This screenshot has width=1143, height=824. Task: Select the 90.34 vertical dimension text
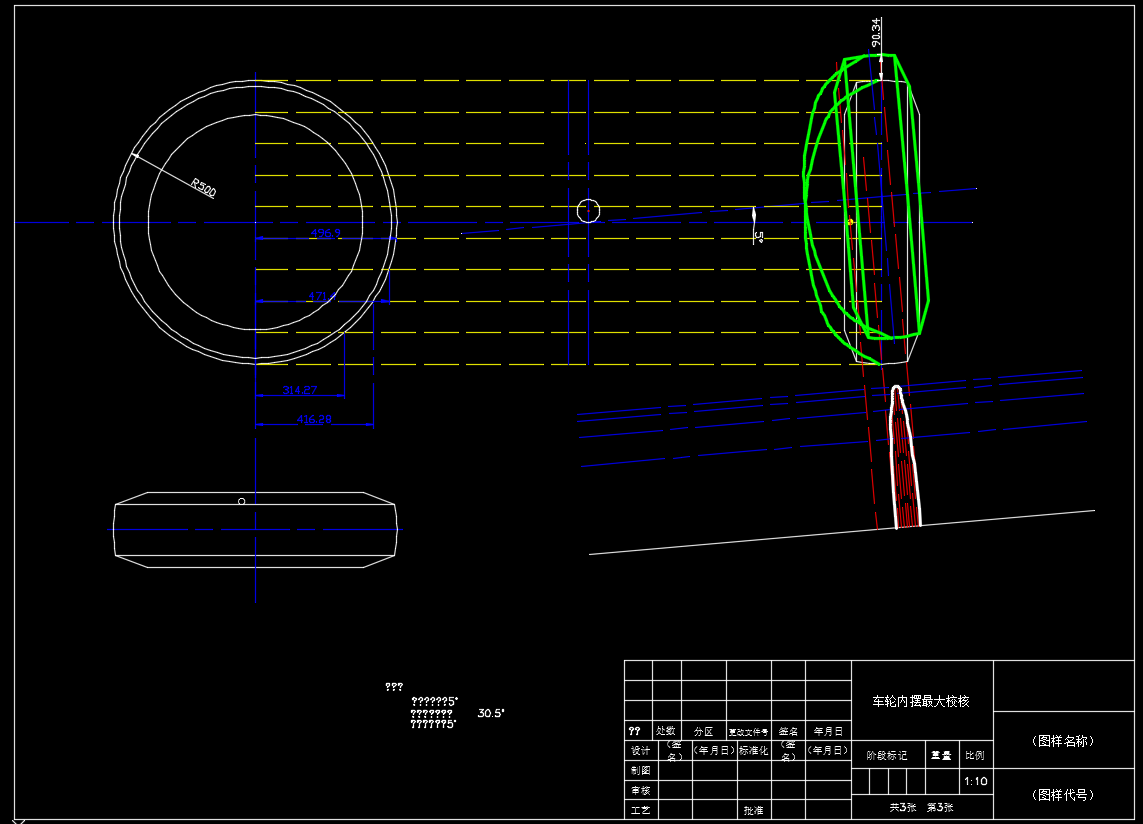tap(876, 33)
